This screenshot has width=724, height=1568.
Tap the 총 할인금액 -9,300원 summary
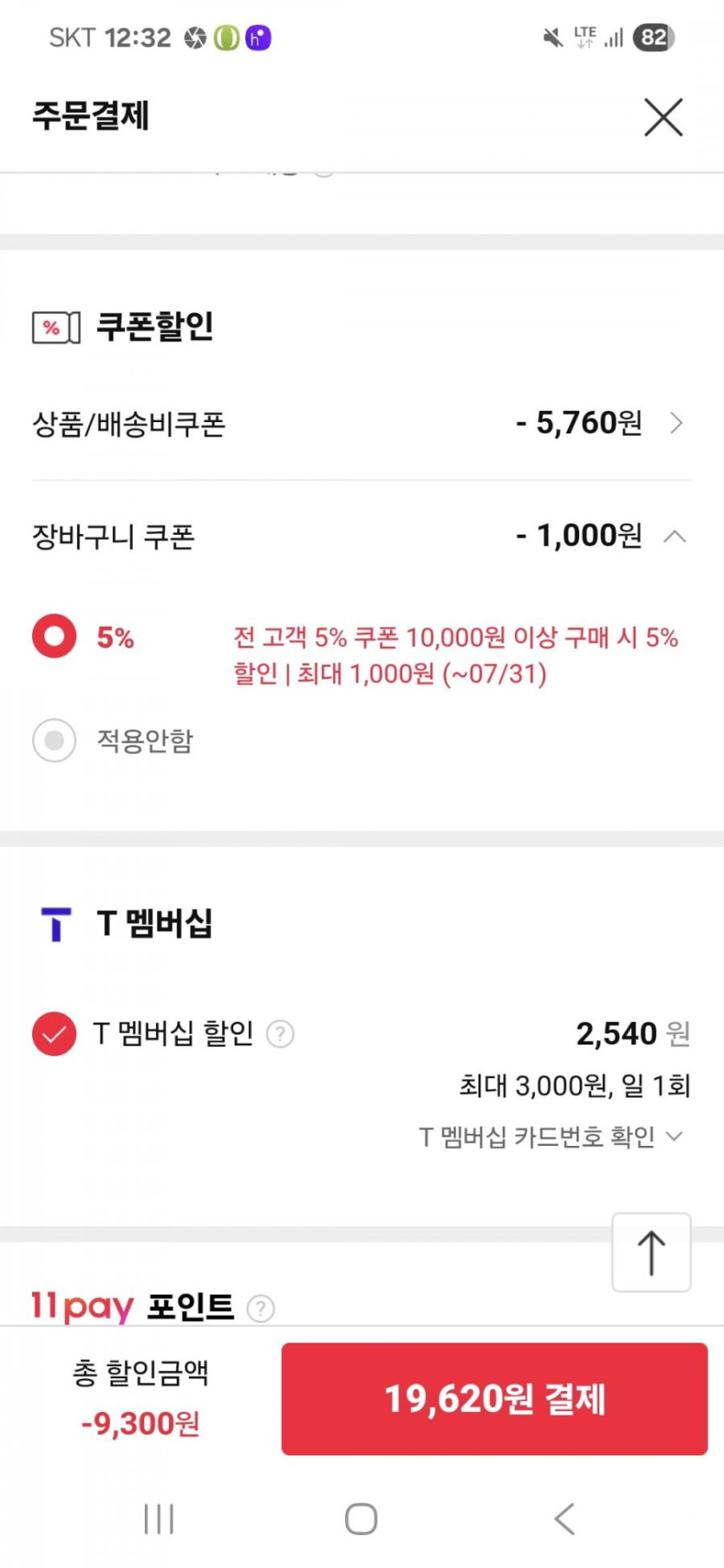[140, 1397]
